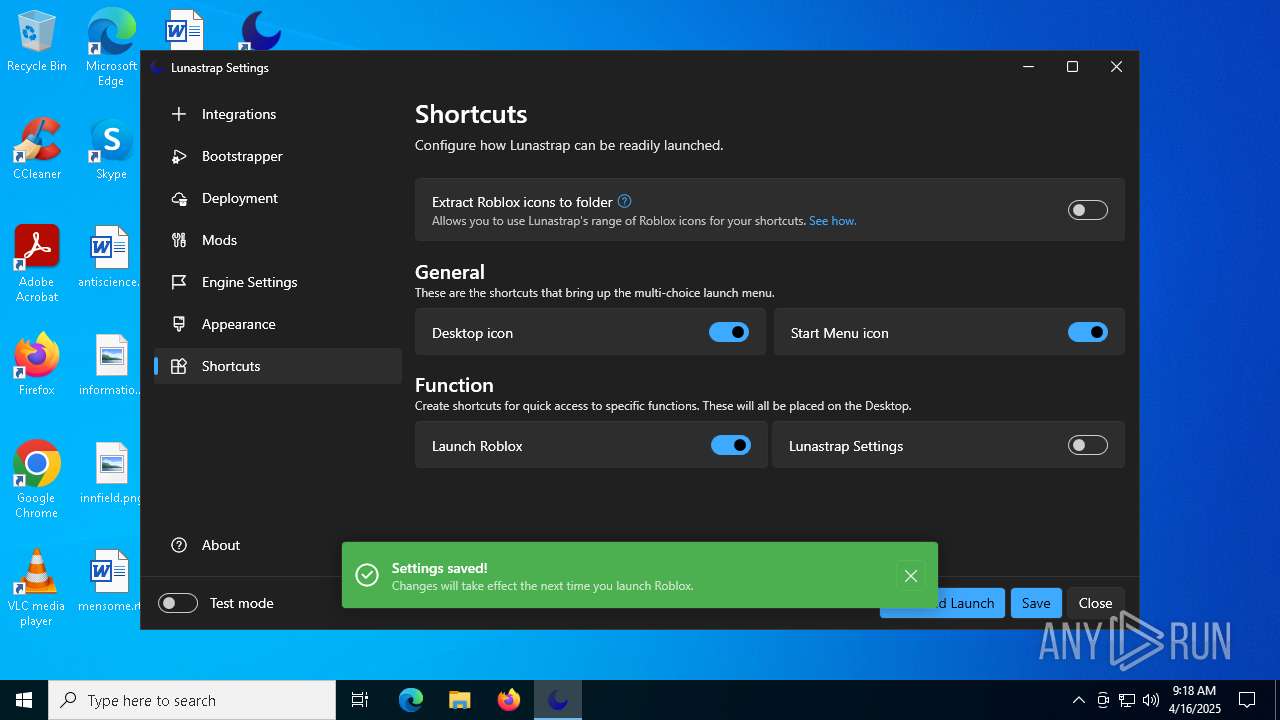Click the Save button
This screenshot has width=1280, height=720.
[1036, 603]
